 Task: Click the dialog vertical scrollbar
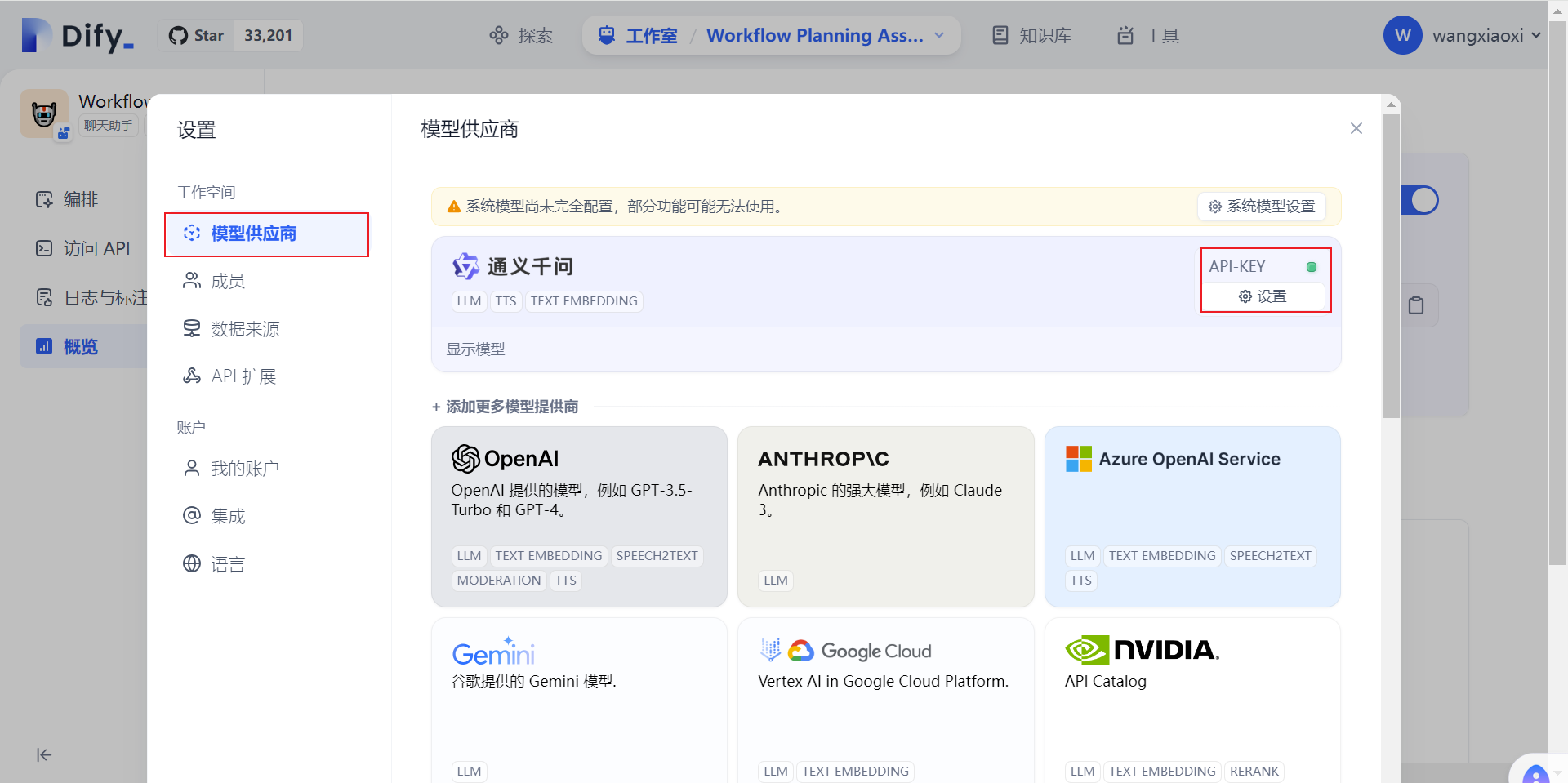[x=1392, y=265]
